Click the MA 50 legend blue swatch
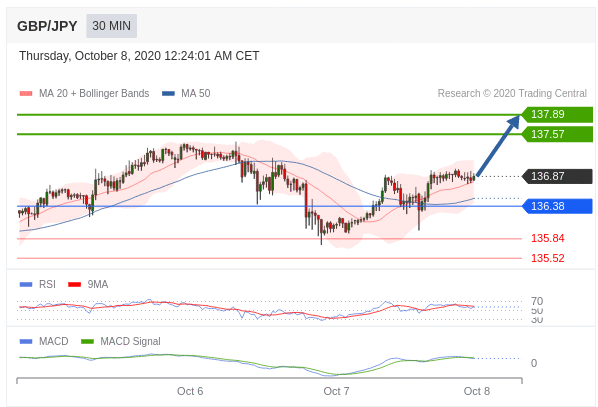The width and height of the screenshot is (598, 407). click(x=169, y=93)
